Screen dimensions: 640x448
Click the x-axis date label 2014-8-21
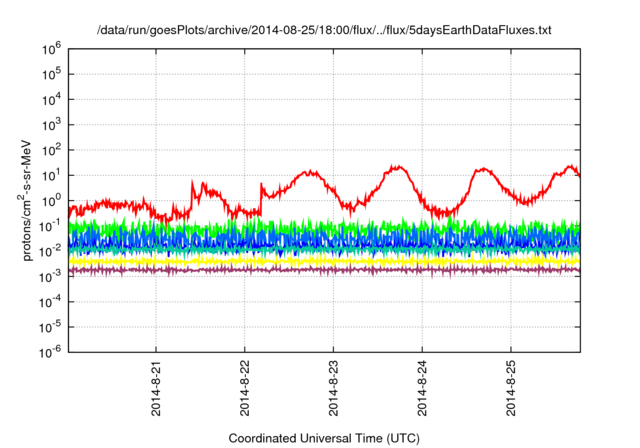click(x=156, y=388)
